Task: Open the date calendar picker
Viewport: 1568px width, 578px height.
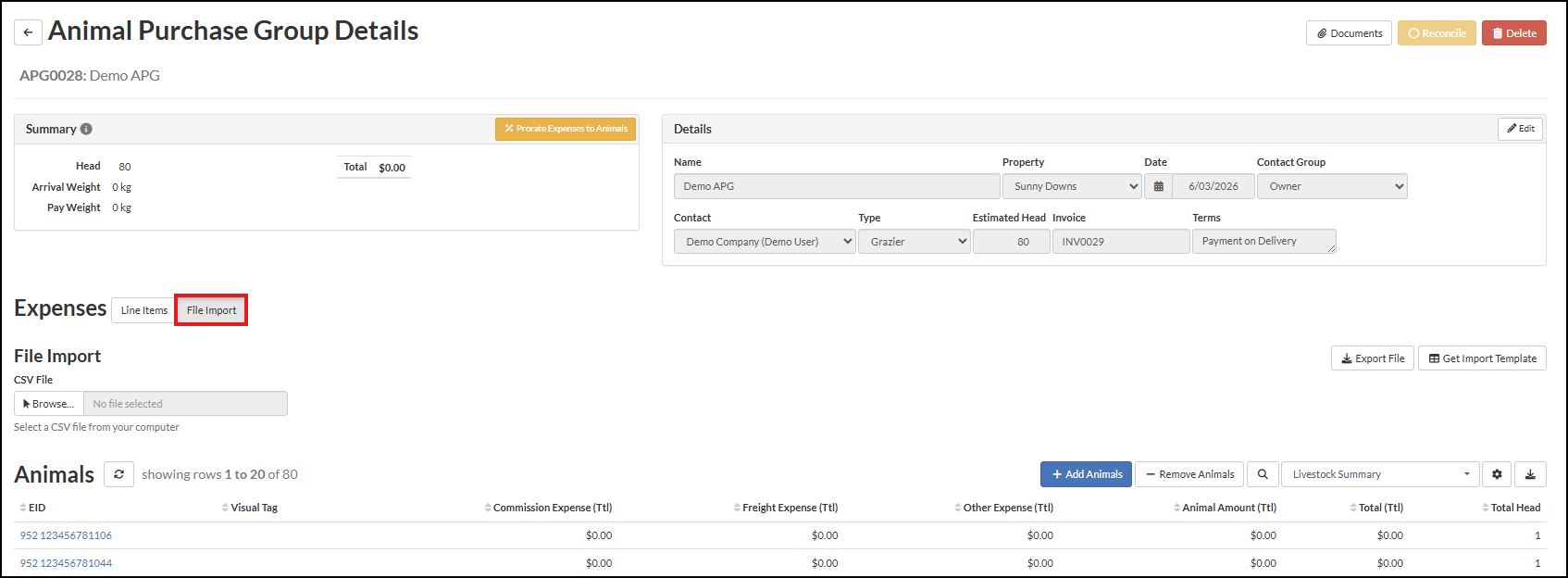Action: [1158, 186]
